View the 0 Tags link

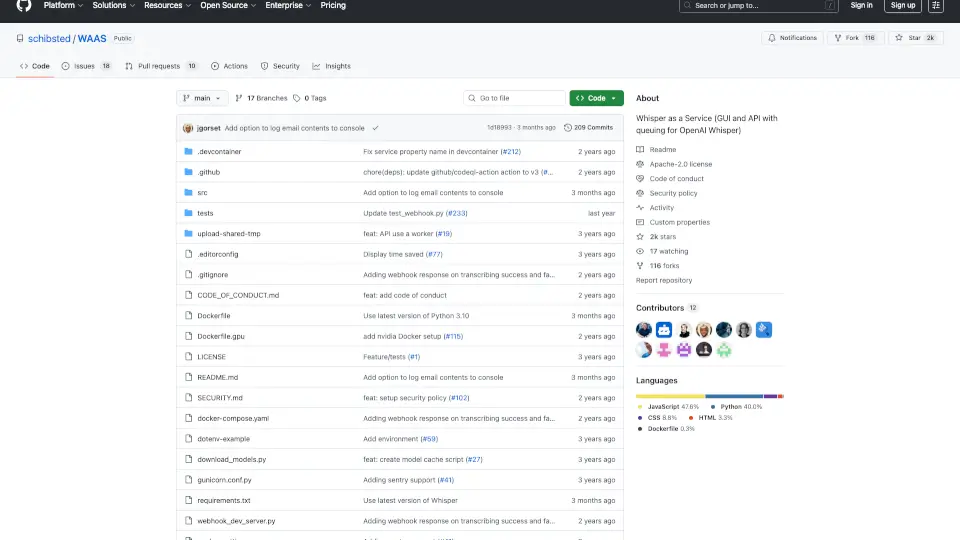pyautogui.click(x=310, y=98)
